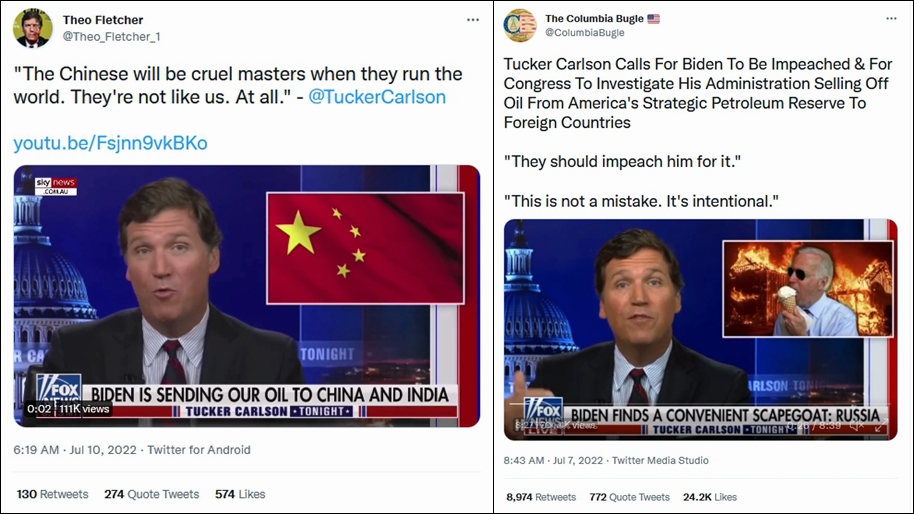View the 574 Likes list
The width and height of the screenshot is (914, 514).
point(240,494)
